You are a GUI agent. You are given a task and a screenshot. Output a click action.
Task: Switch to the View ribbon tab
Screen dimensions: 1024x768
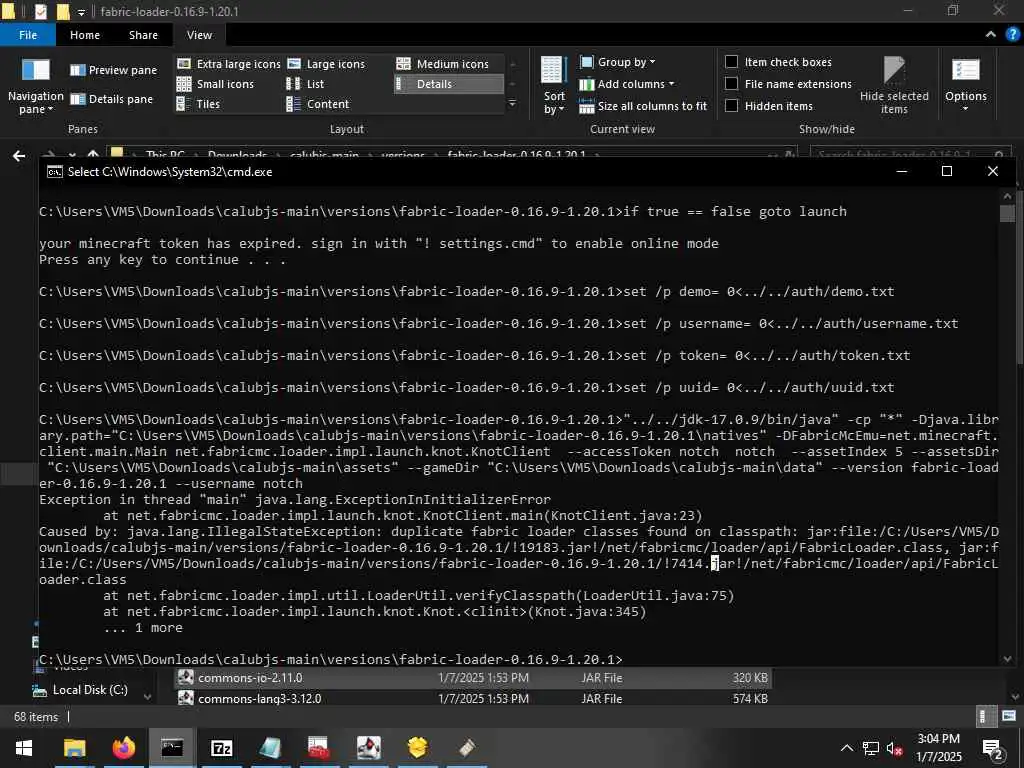pyautogui.click(x=199, y=35)
